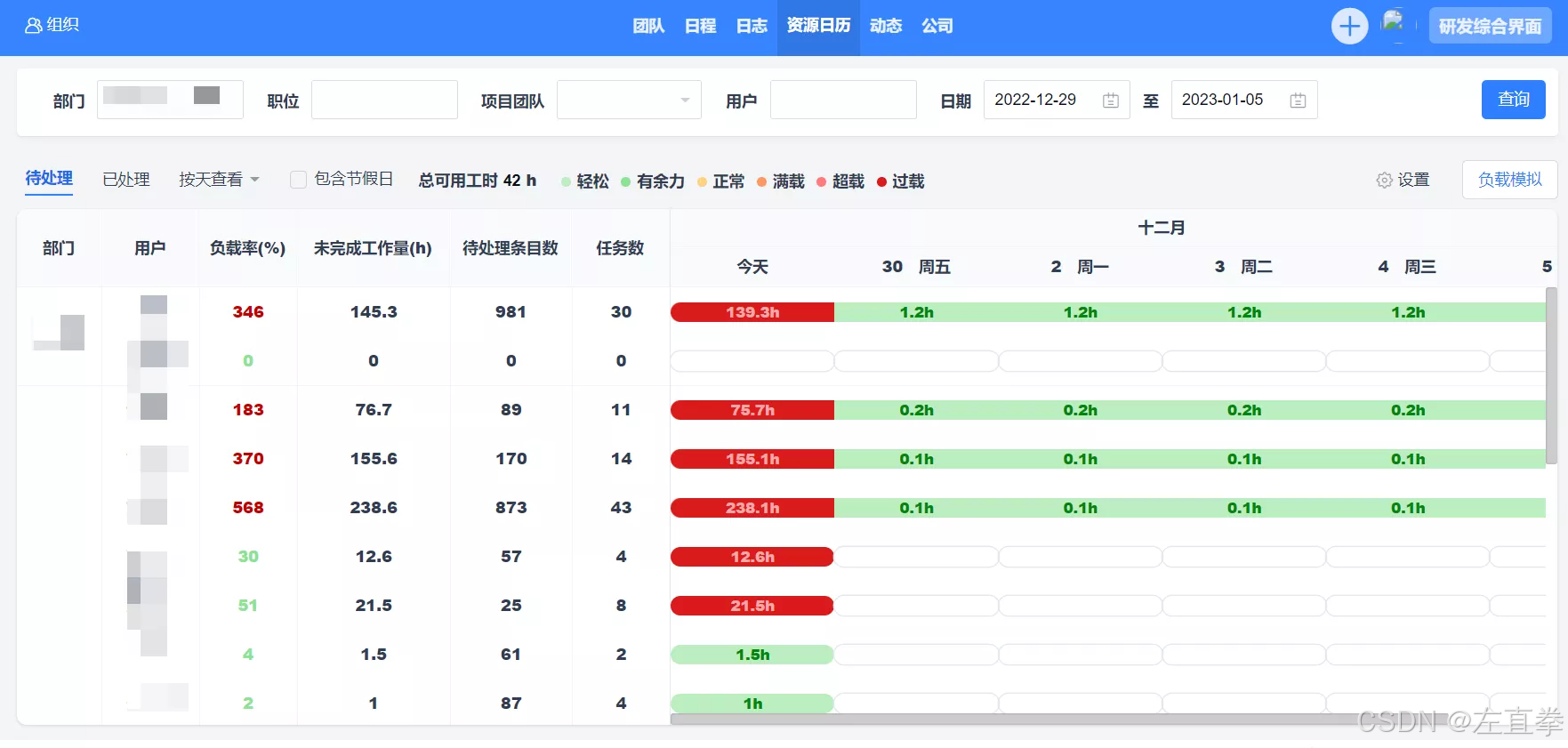Click the red 12.6h load bar
The width and height of the screenshot is (1568, 748).
(x=752, y=557)
